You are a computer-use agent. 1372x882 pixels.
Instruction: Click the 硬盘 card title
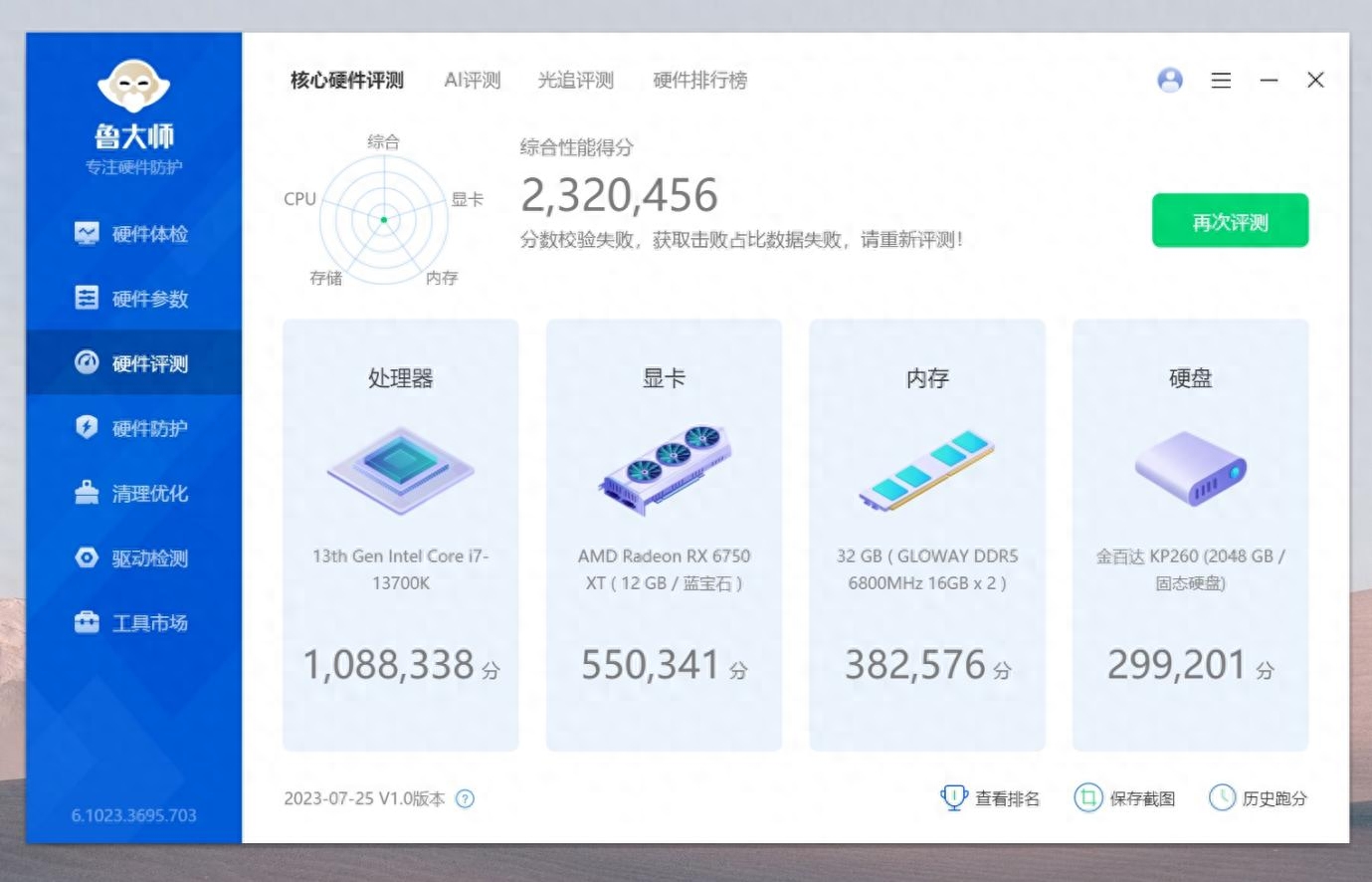(1191, 378)
